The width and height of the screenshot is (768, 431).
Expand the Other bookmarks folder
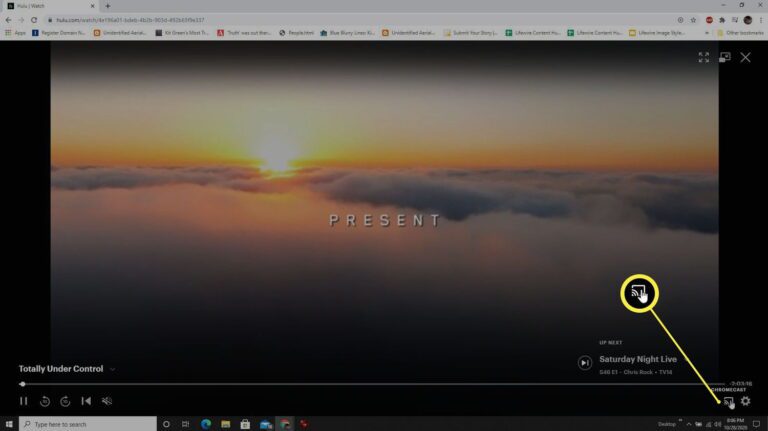click(740, 33)
